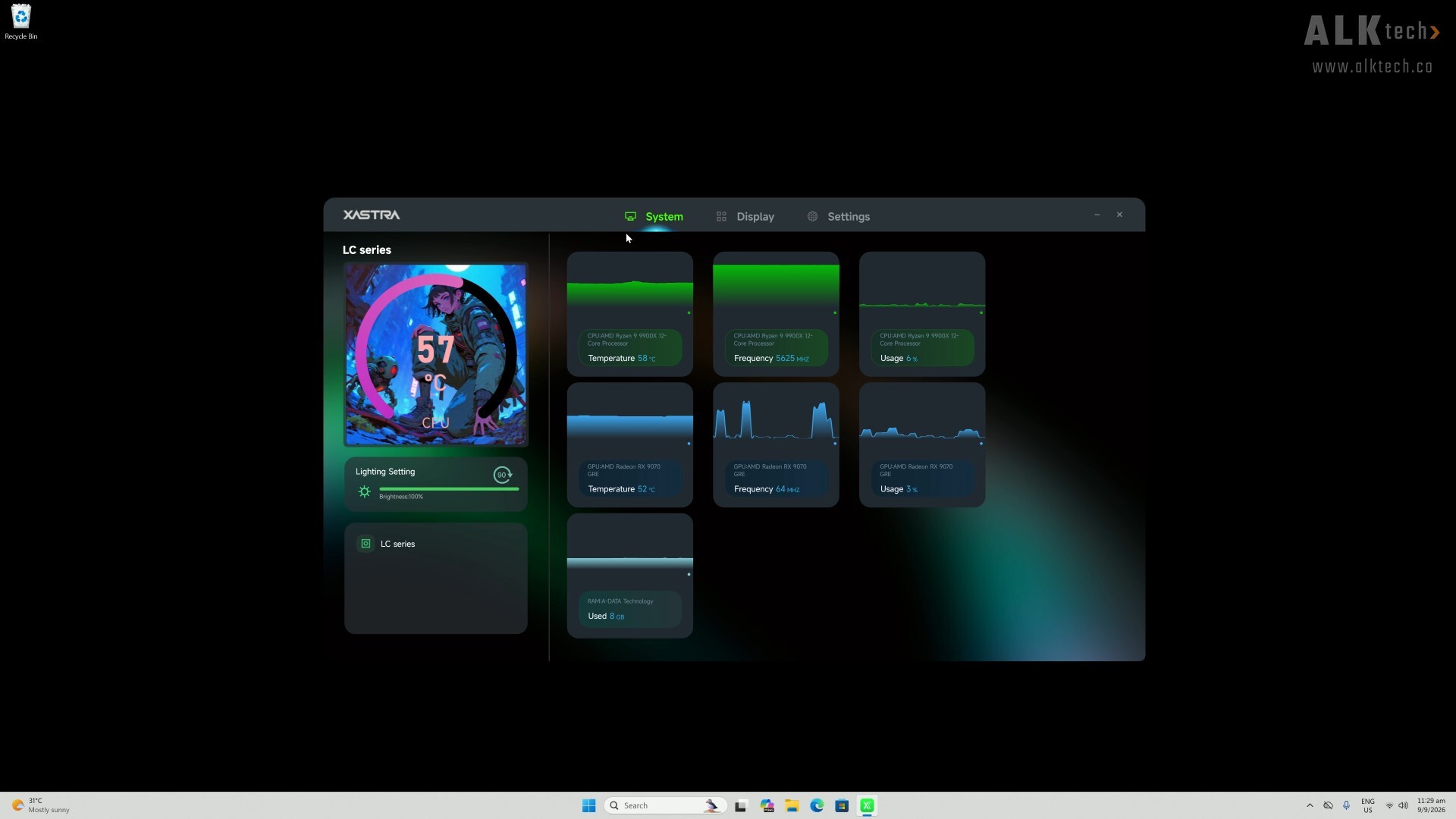Click the LC series device icon
The image size is (1456, 819).
point(366,544)
